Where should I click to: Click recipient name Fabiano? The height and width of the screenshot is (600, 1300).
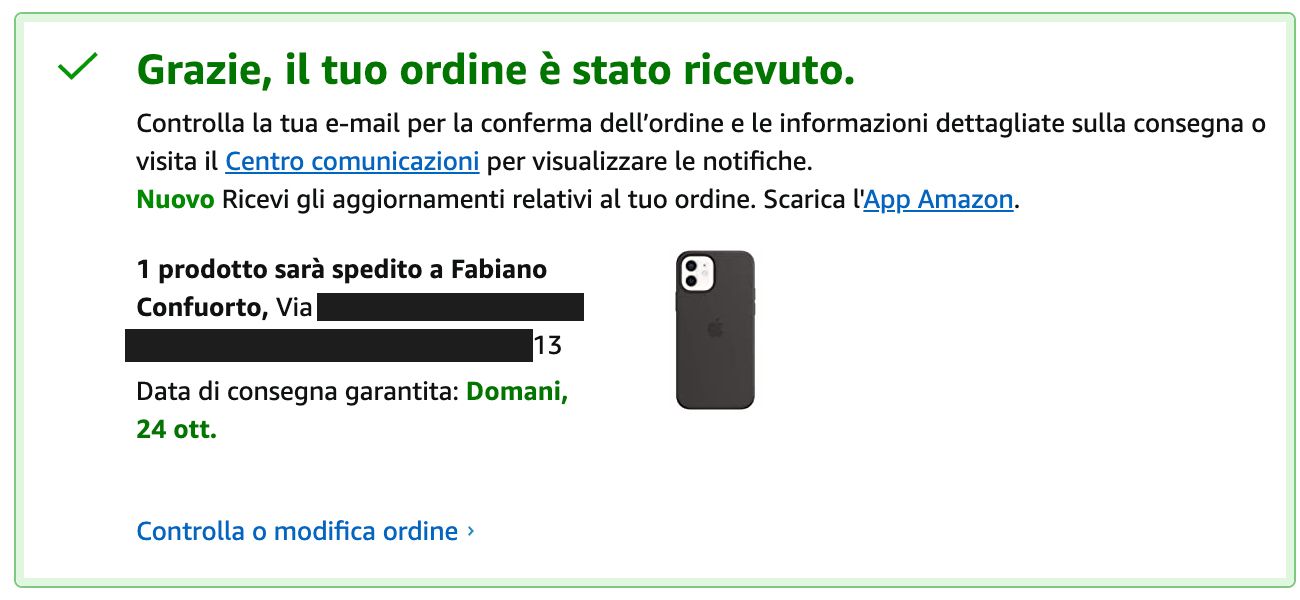pos(499,270)
